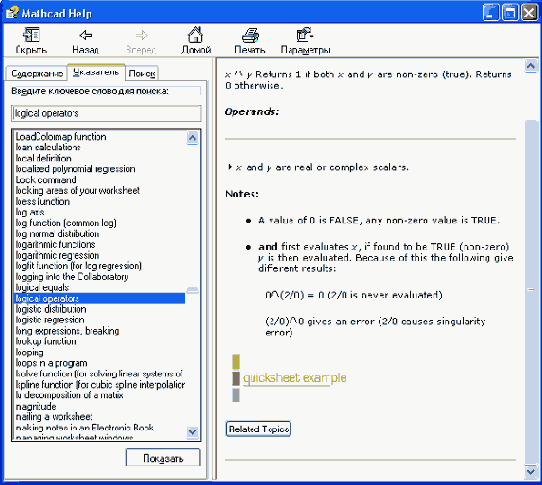Switch to the Содержание tab
The width and height of the screenshot is (542, 485).
point(37,73)
